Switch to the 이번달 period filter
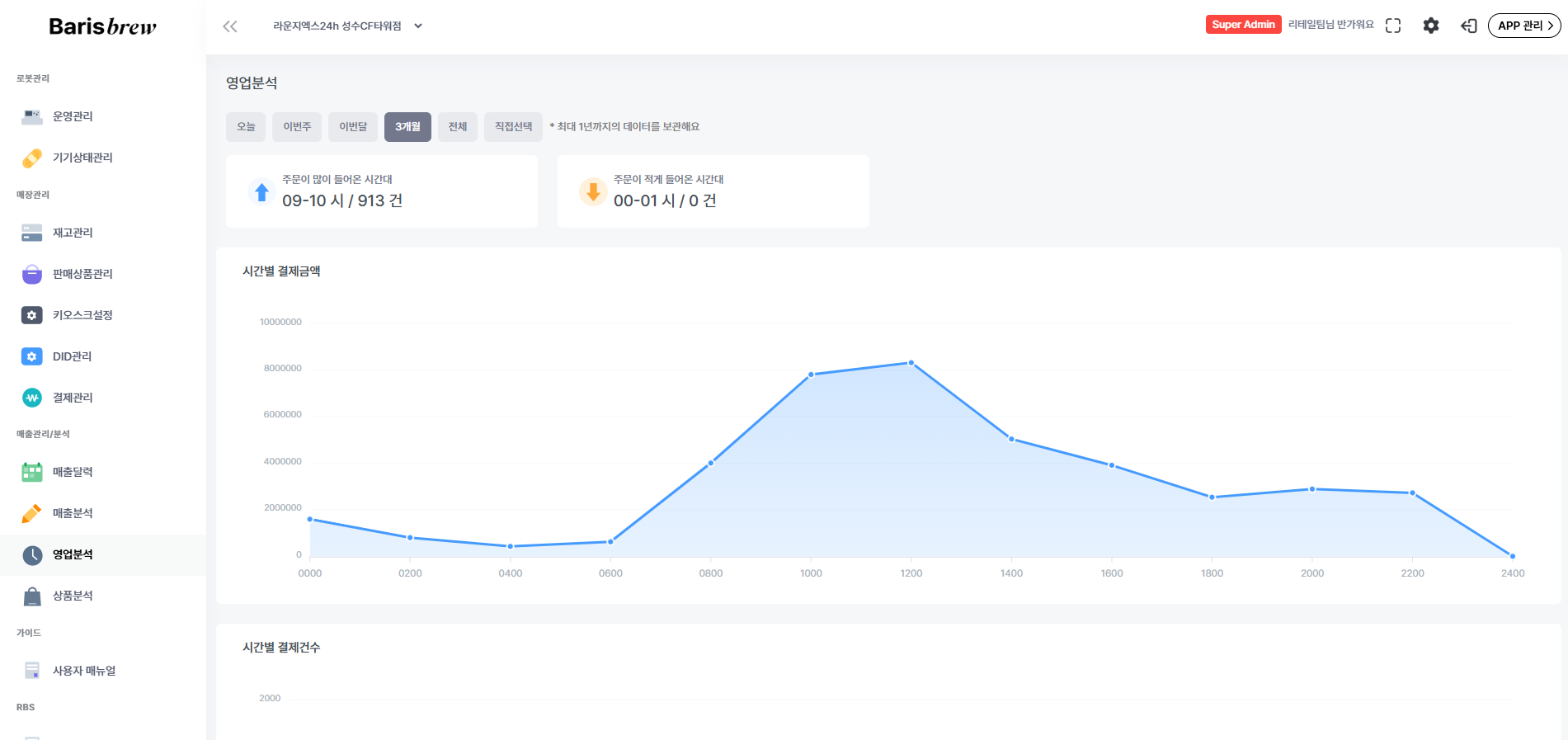The width and height of the screenshot is (1568, 740). coord(353,127)
